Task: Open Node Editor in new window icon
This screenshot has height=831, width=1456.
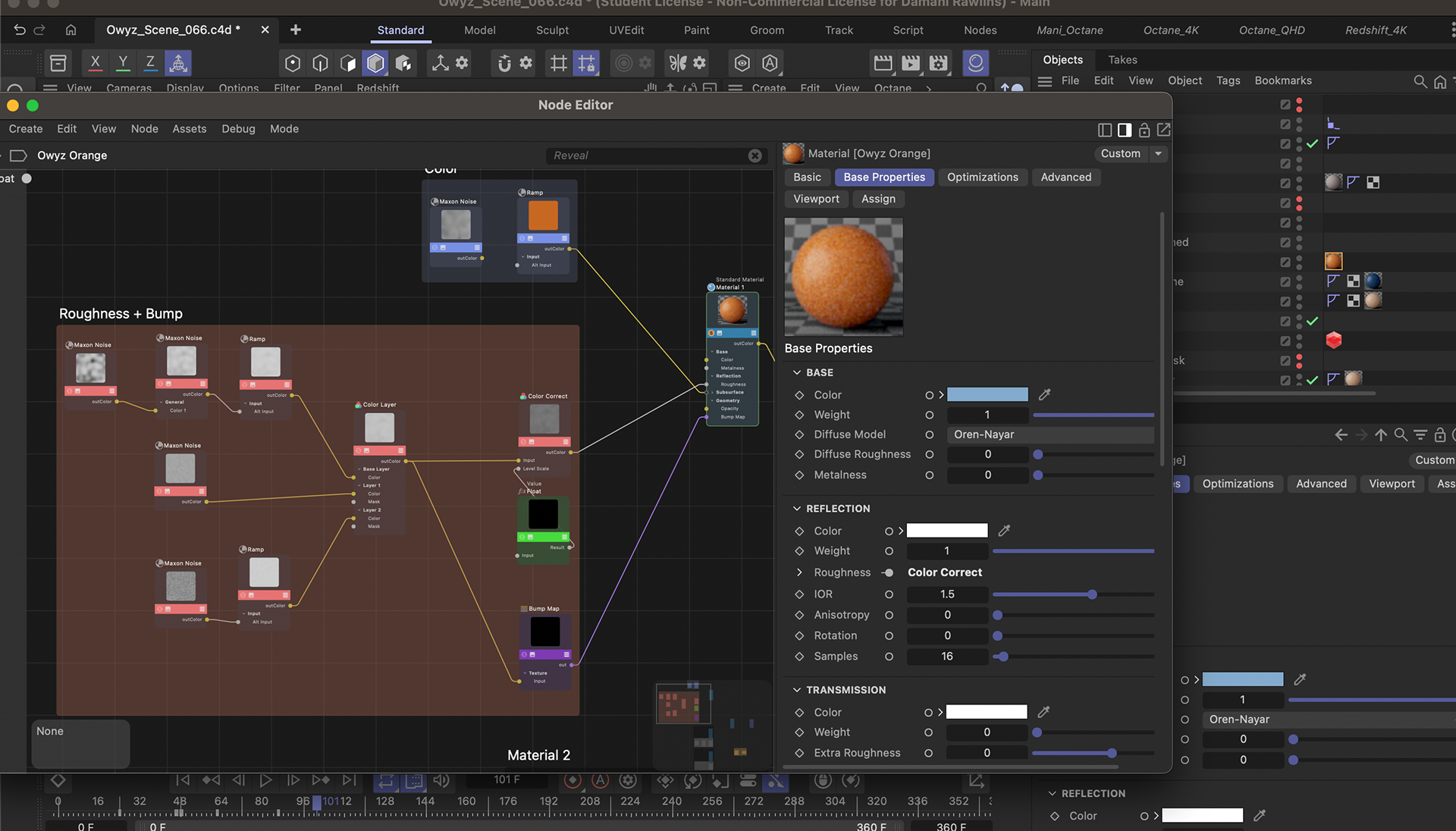Action: [x=1163, y=130]
